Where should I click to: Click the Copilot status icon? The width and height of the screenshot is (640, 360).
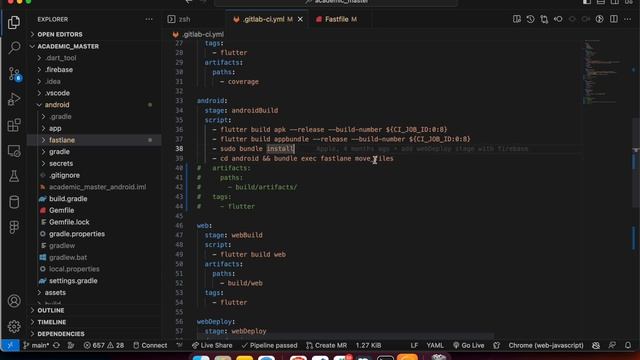596,345
